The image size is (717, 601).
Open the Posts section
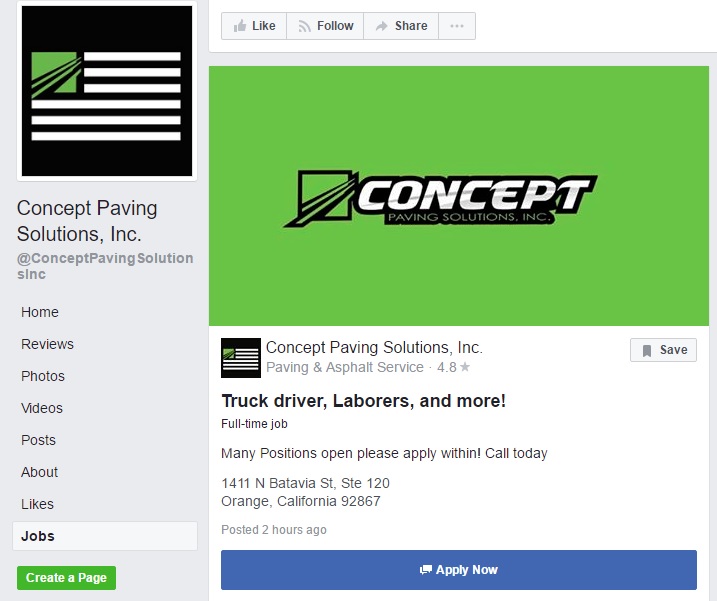pos(38,440)
